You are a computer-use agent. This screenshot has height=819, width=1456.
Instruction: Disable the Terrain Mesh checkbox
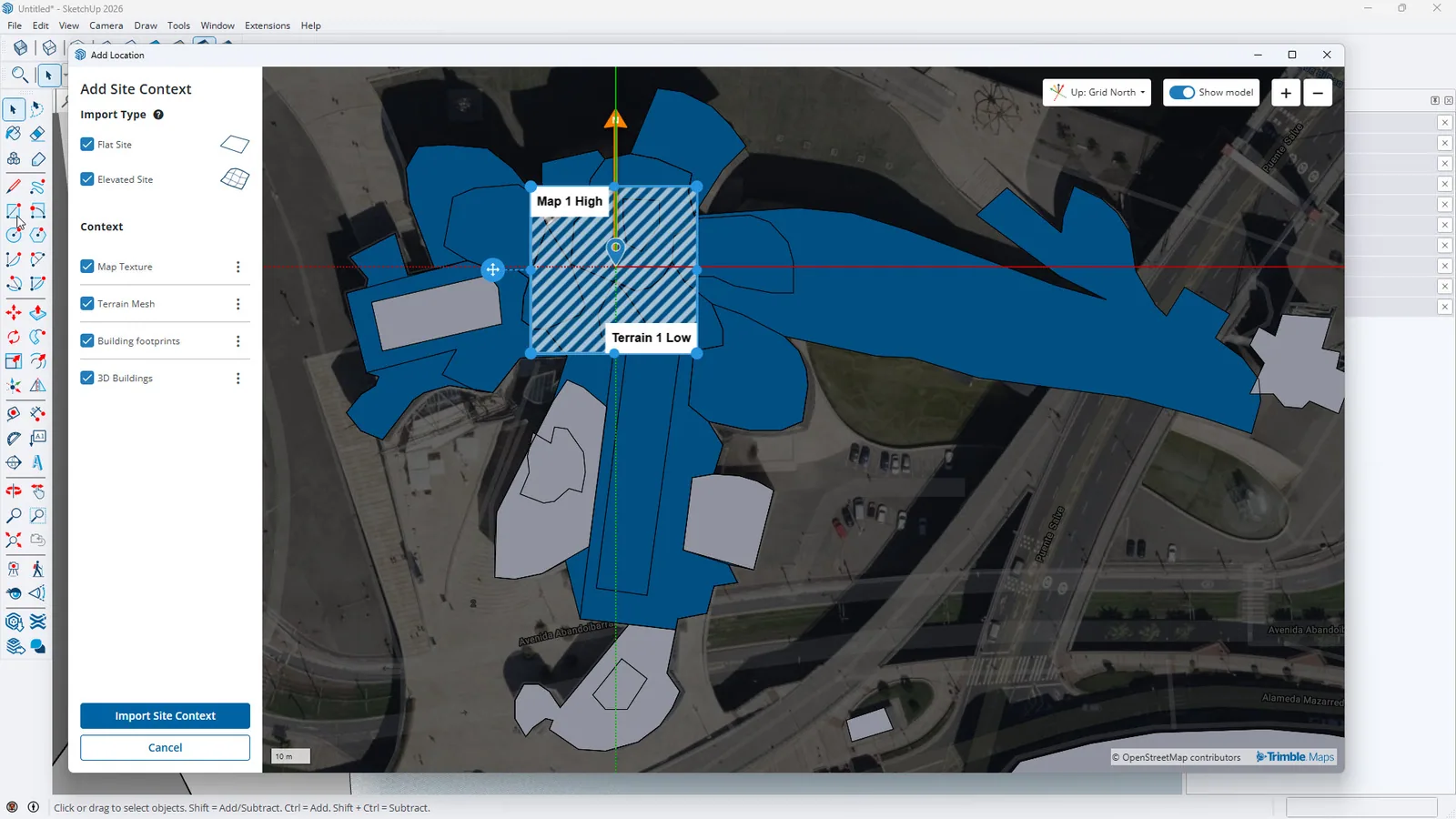pyautogui.click(x=87, y=304)
